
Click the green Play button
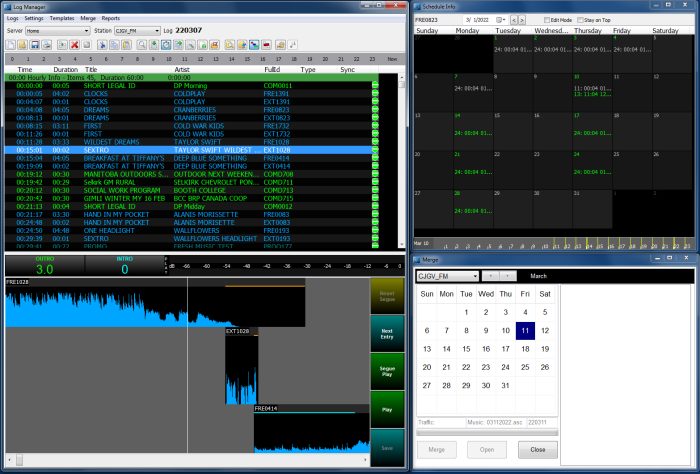387,409
